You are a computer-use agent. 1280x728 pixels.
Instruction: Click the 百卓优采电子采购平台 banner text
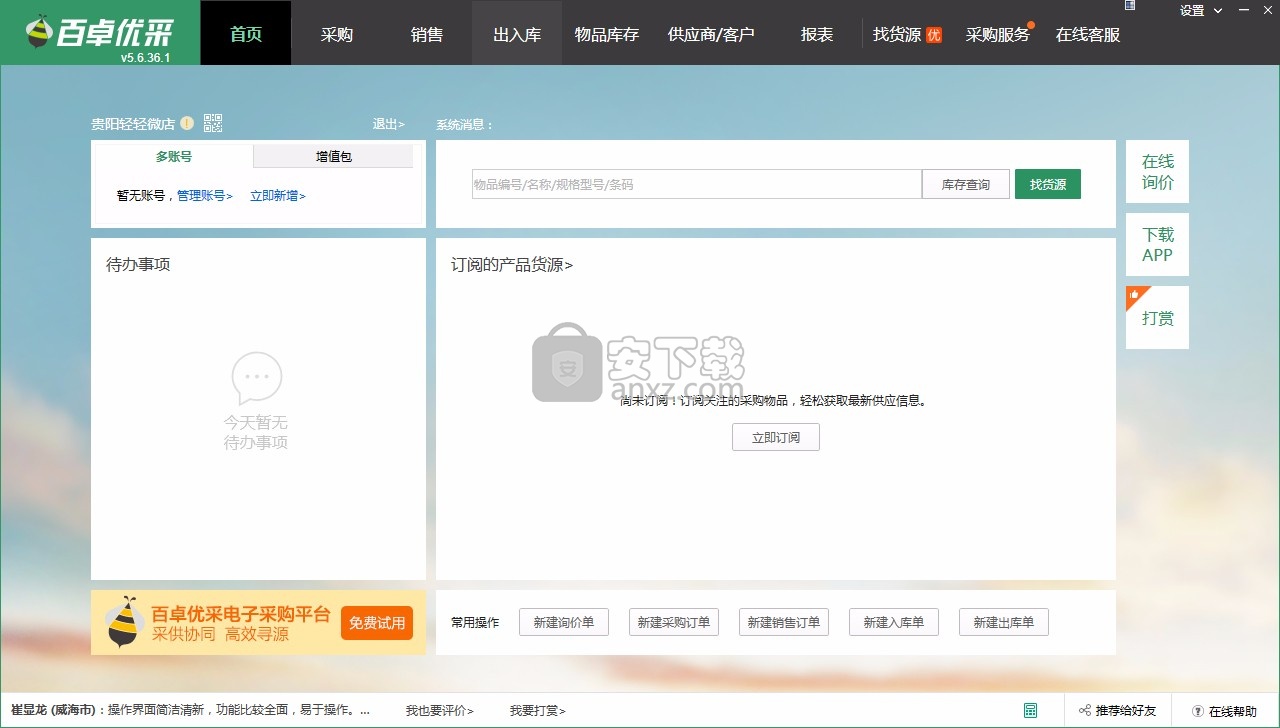[241, 614]
